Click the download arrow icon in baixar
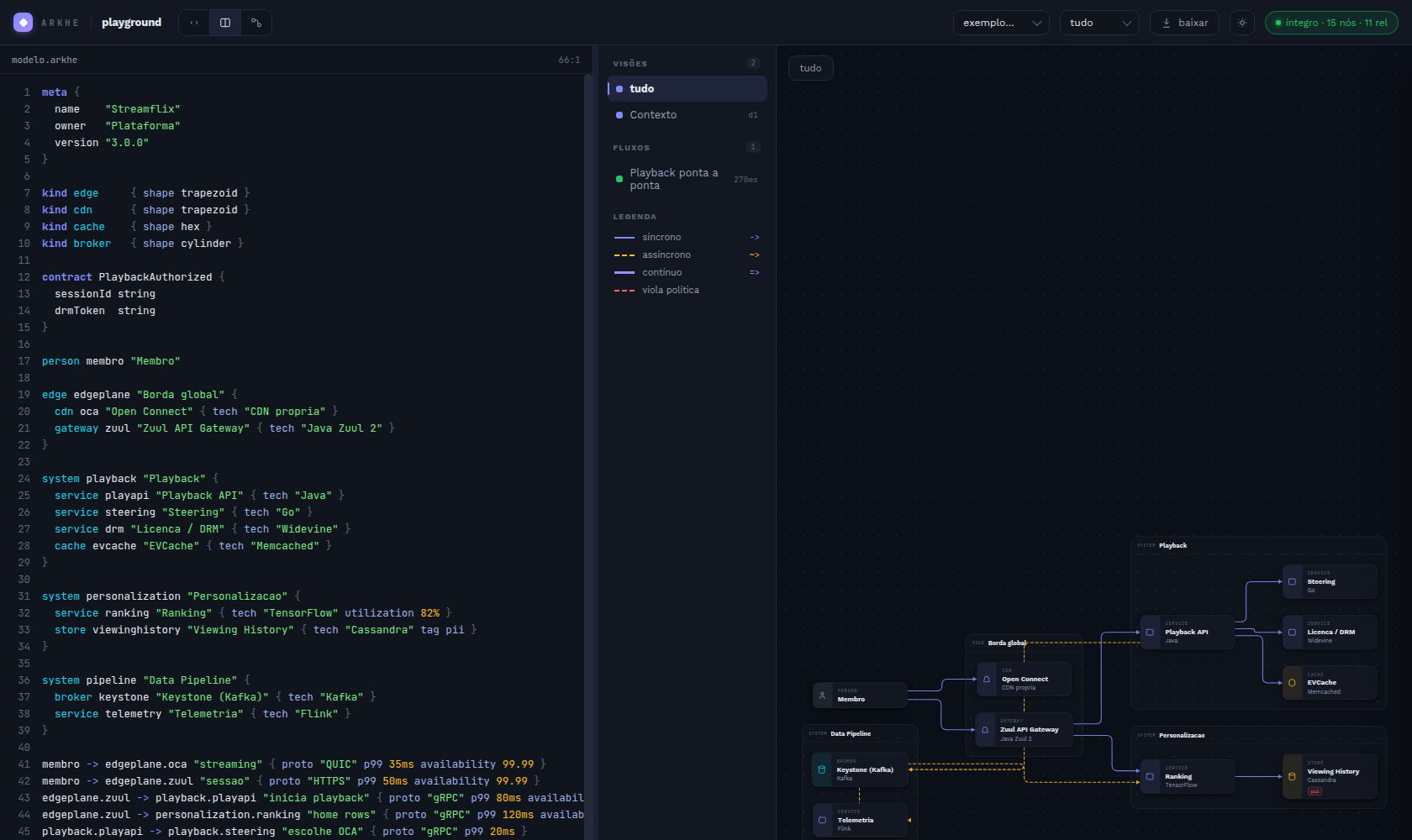Image resolution: width=1412 pixels, height=840 pixels. (x=1167, y=23)
